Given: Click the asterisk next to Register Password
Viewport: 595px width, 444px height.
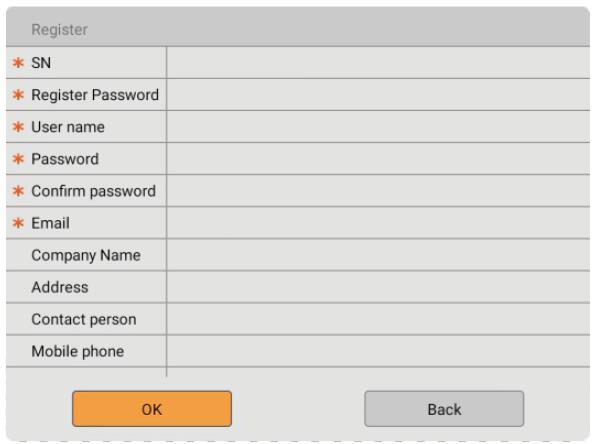Looking at the screenshot, I should pyautogui.click(x=18, y=95).
